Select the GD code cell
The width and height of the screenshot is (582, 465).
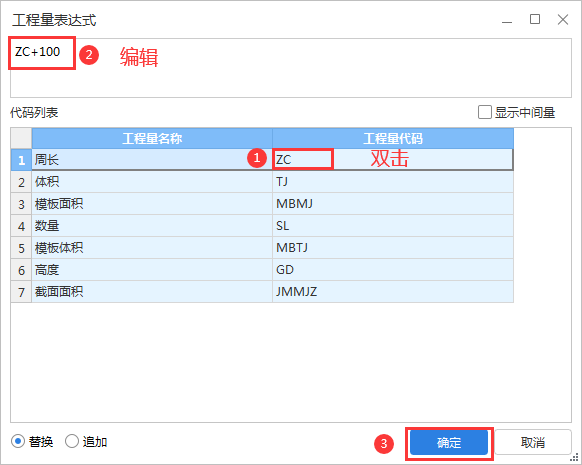pos(393,270)
